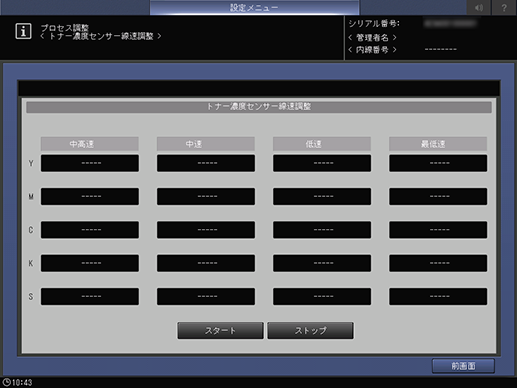Click the トナー濃度センサー線速調整 panel title bar

[x=259, y=107]
